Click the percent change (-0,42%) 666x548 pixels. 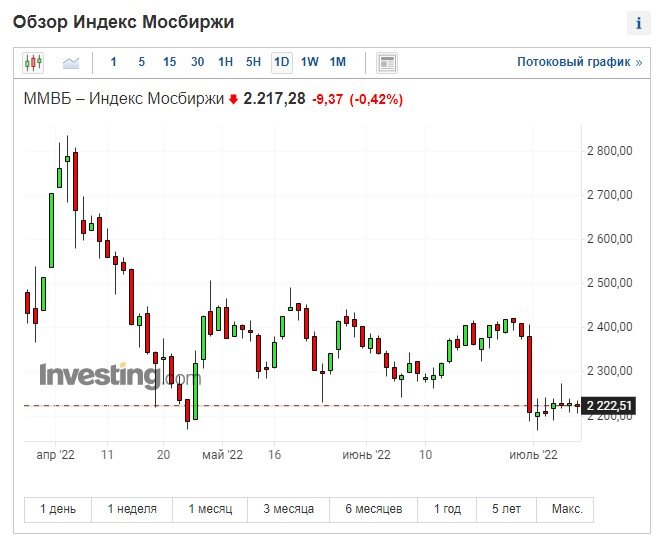(376, 99)
